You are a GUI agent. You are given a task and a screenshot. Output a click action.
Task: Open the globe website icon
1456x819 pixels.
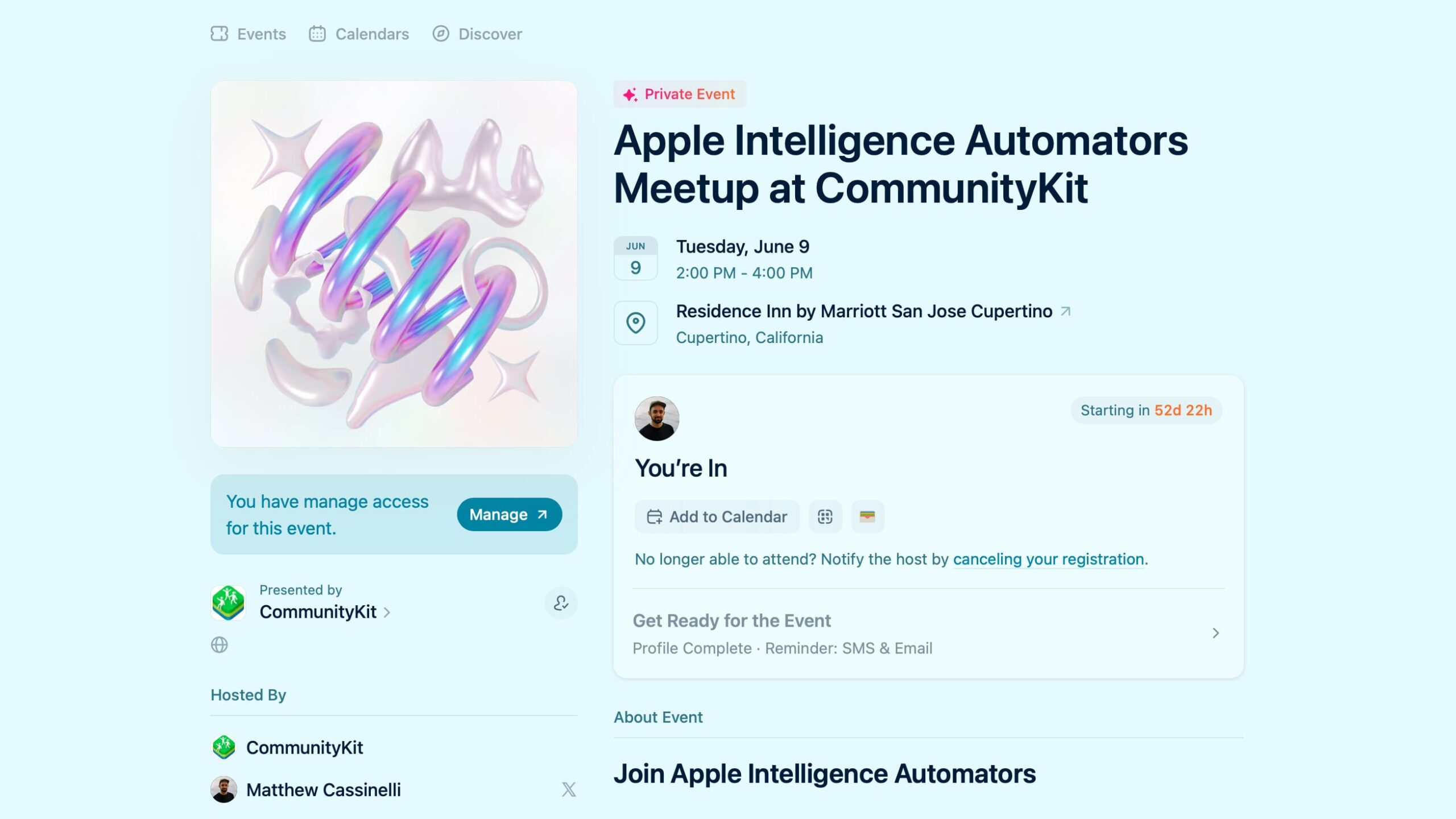(220, 645)
